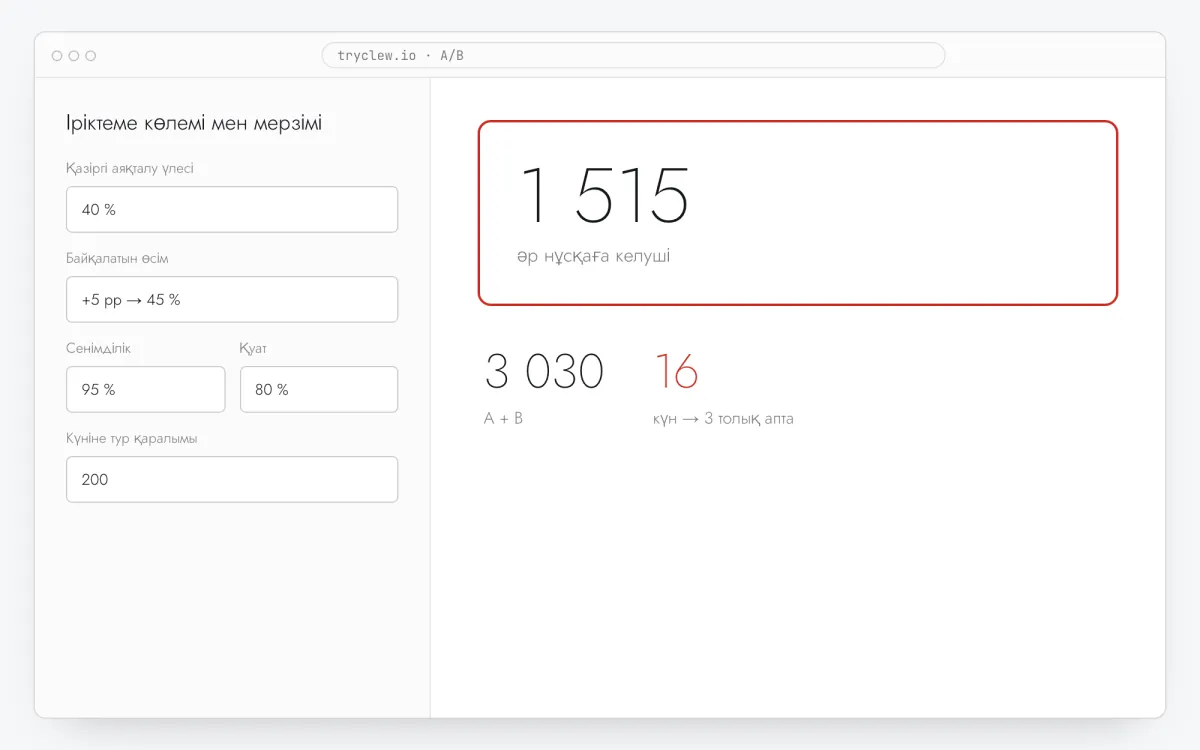Click the A + B label

point(504,418)
